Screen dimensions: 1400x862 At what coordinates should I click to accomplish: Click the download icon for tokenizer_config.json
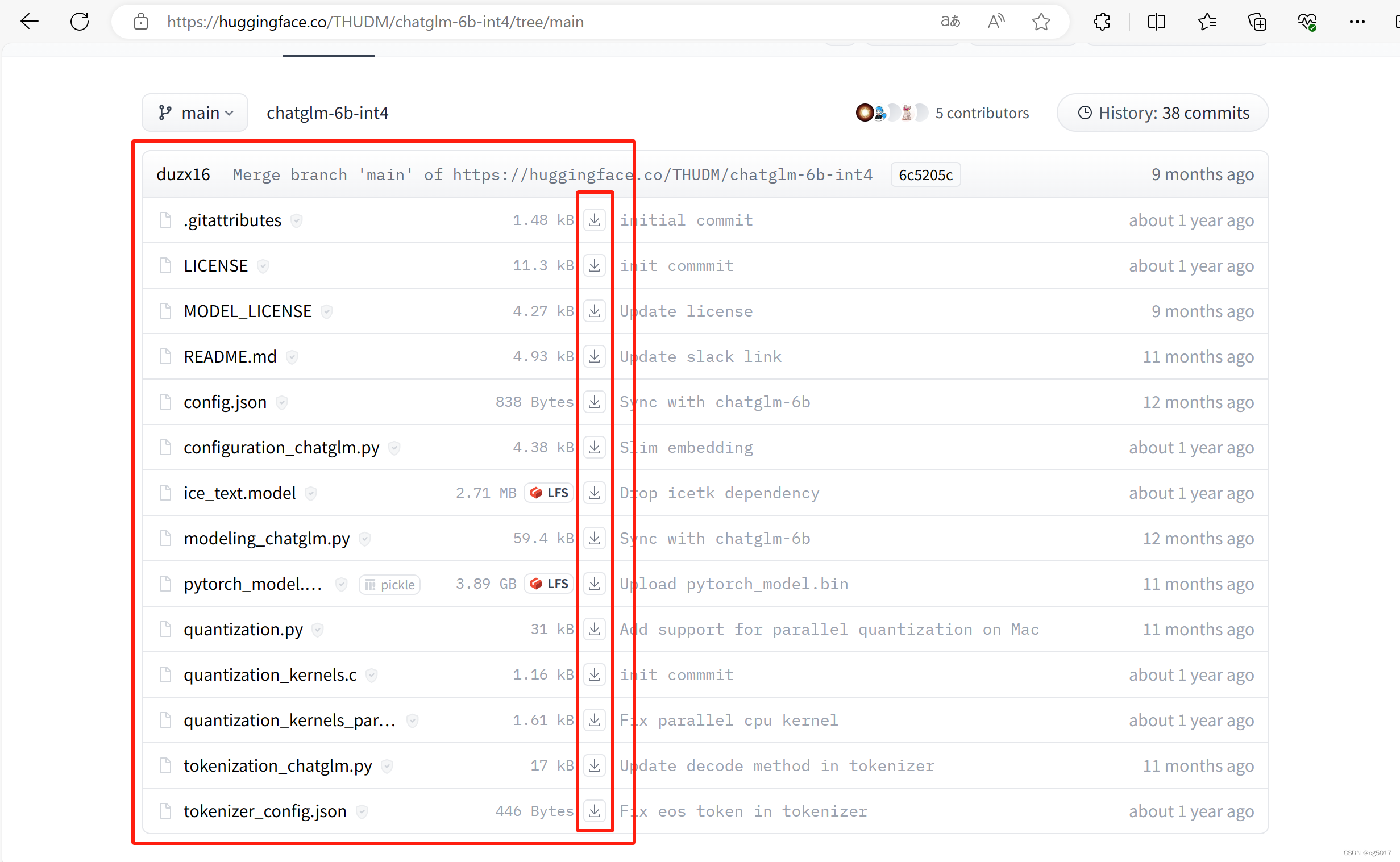[x=594, y=811]
